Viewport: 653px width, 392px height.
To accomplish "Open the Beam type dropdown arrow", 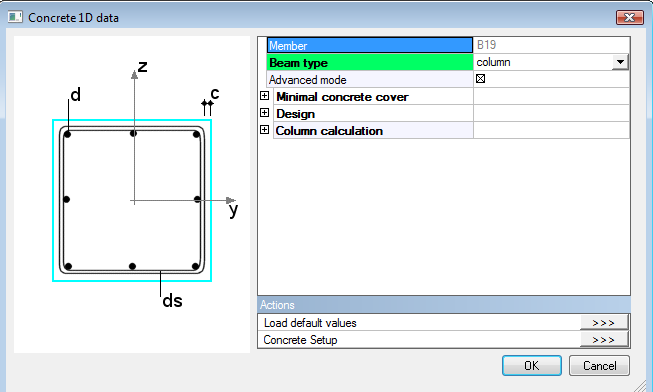I will point(620,62).
